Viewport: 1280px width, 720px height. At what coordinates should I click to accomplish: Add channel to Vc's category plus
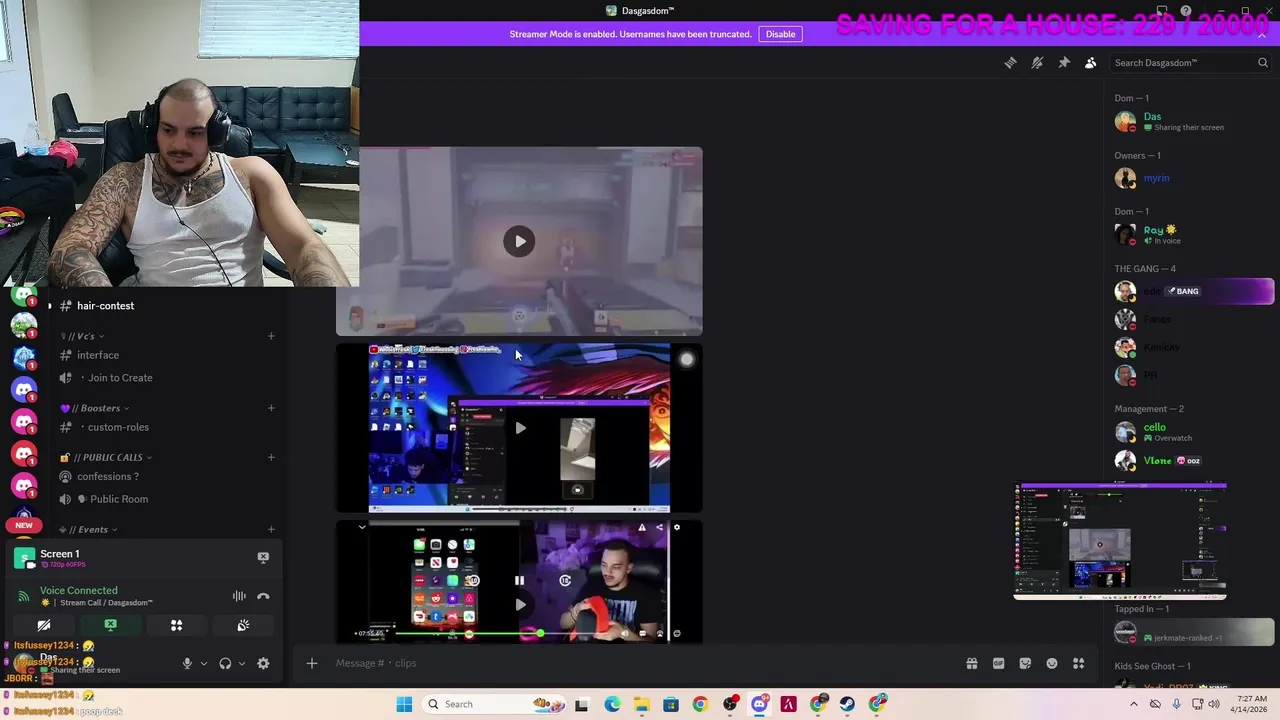[271, 336]
